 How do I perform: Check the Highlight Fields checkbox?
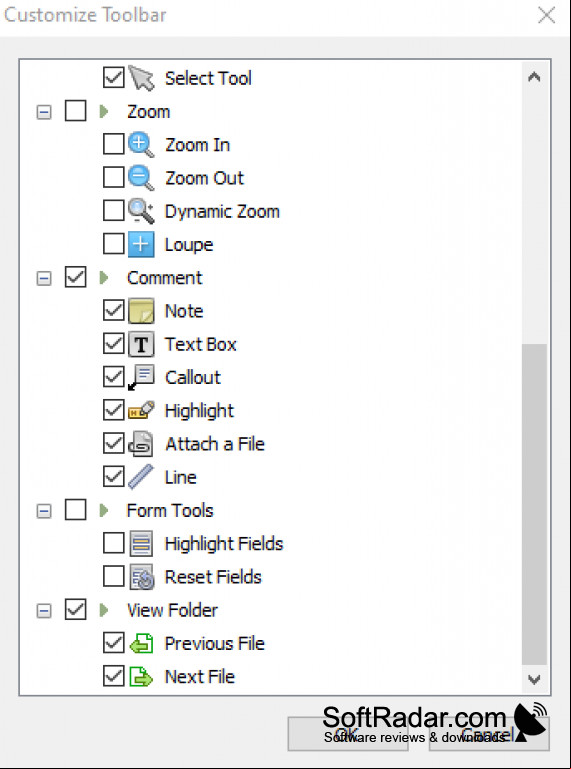point(114,544)
